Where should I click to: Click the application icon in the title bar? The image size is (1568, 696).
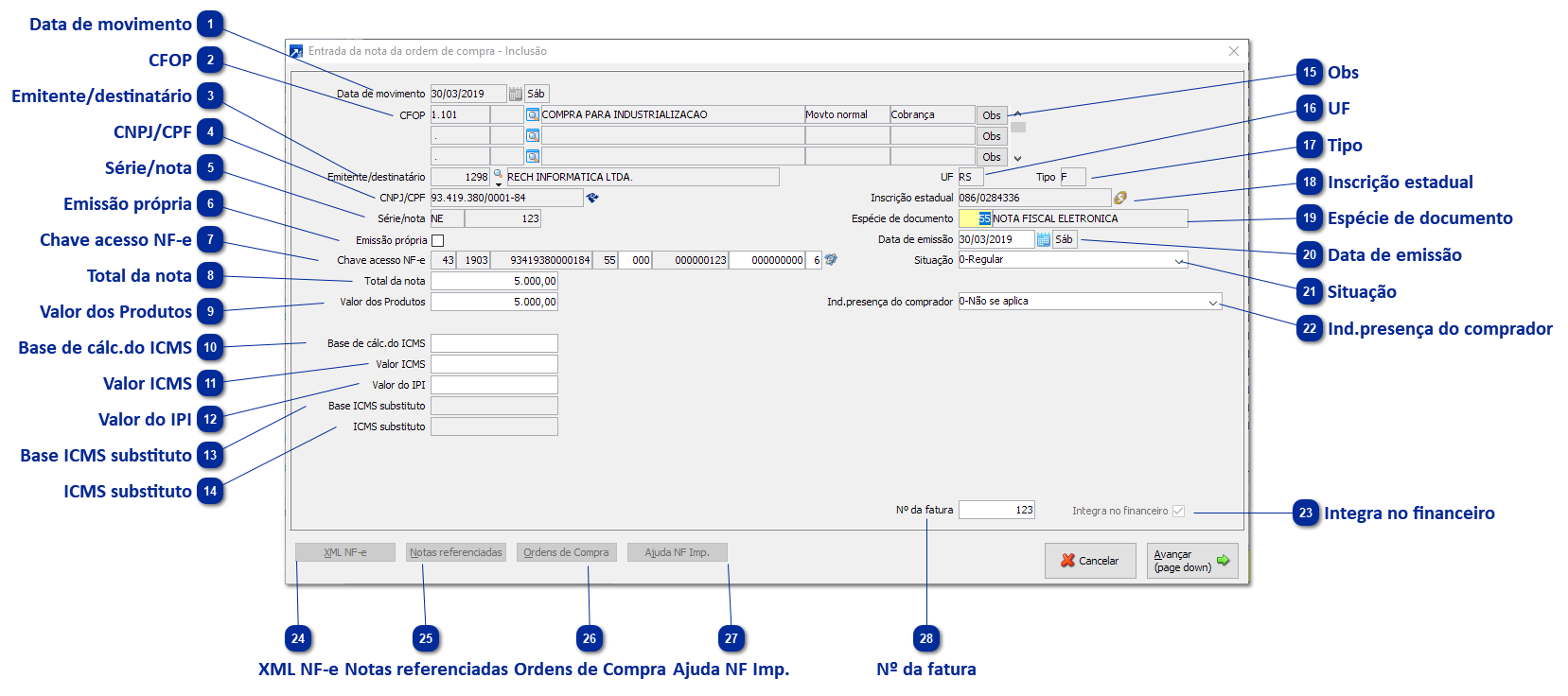point(296,51)
